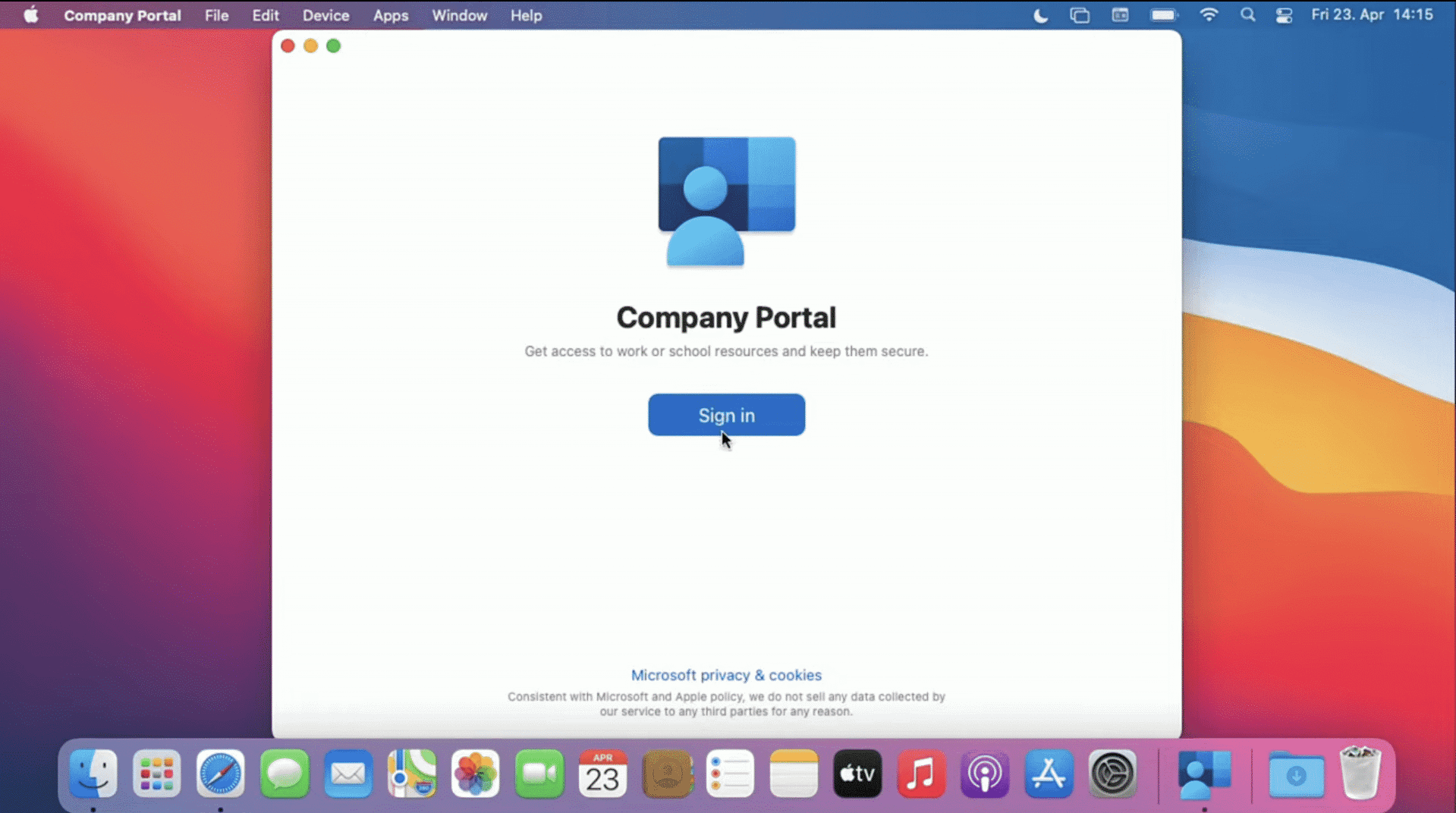Open System Preferences from the Dock
The width and height of the screenshot is (1456, 813).
pyautogui.click(x=1112, y=774)
